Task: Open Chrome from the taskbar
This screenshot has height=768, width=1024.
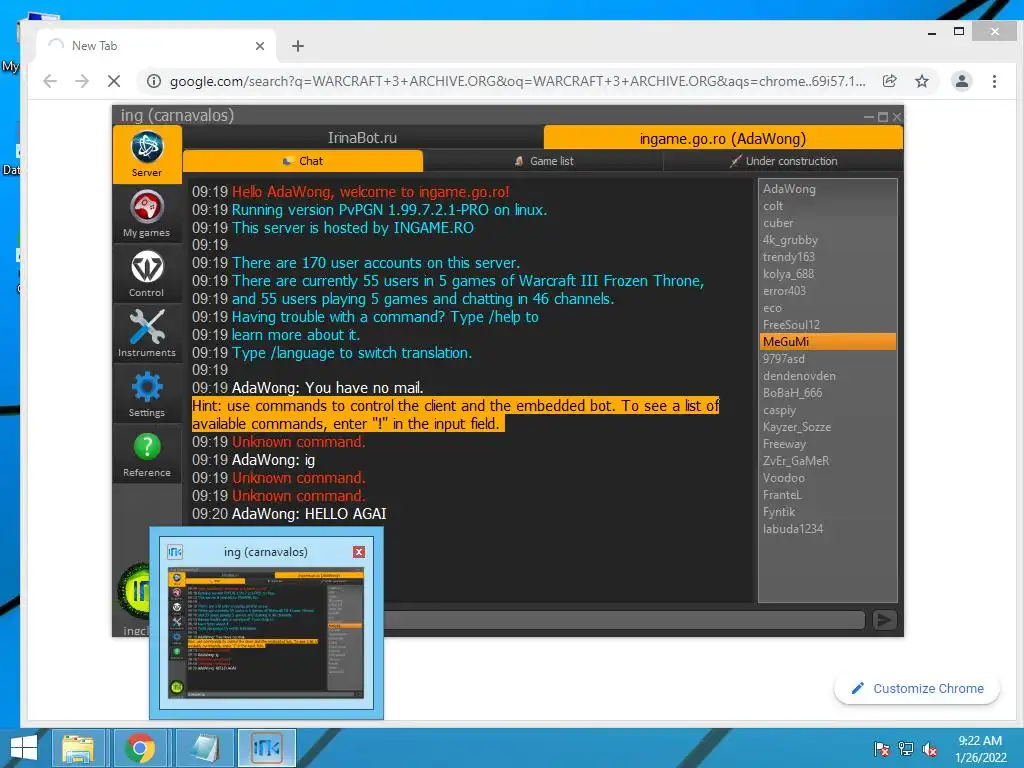Action: 140,748
